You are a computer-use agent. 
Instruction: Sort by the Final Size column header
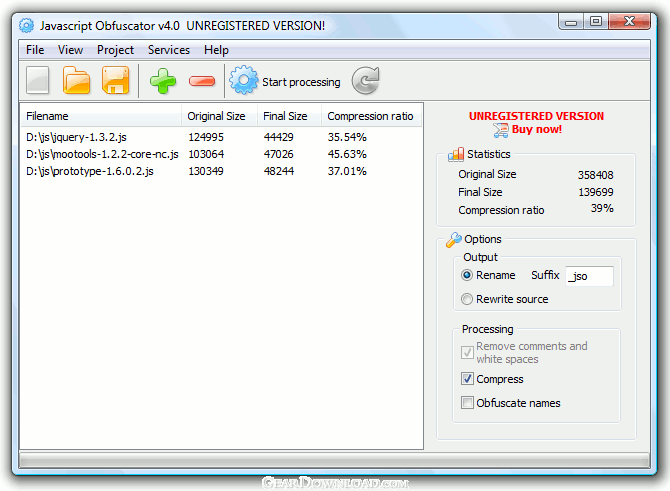point(289,116)
